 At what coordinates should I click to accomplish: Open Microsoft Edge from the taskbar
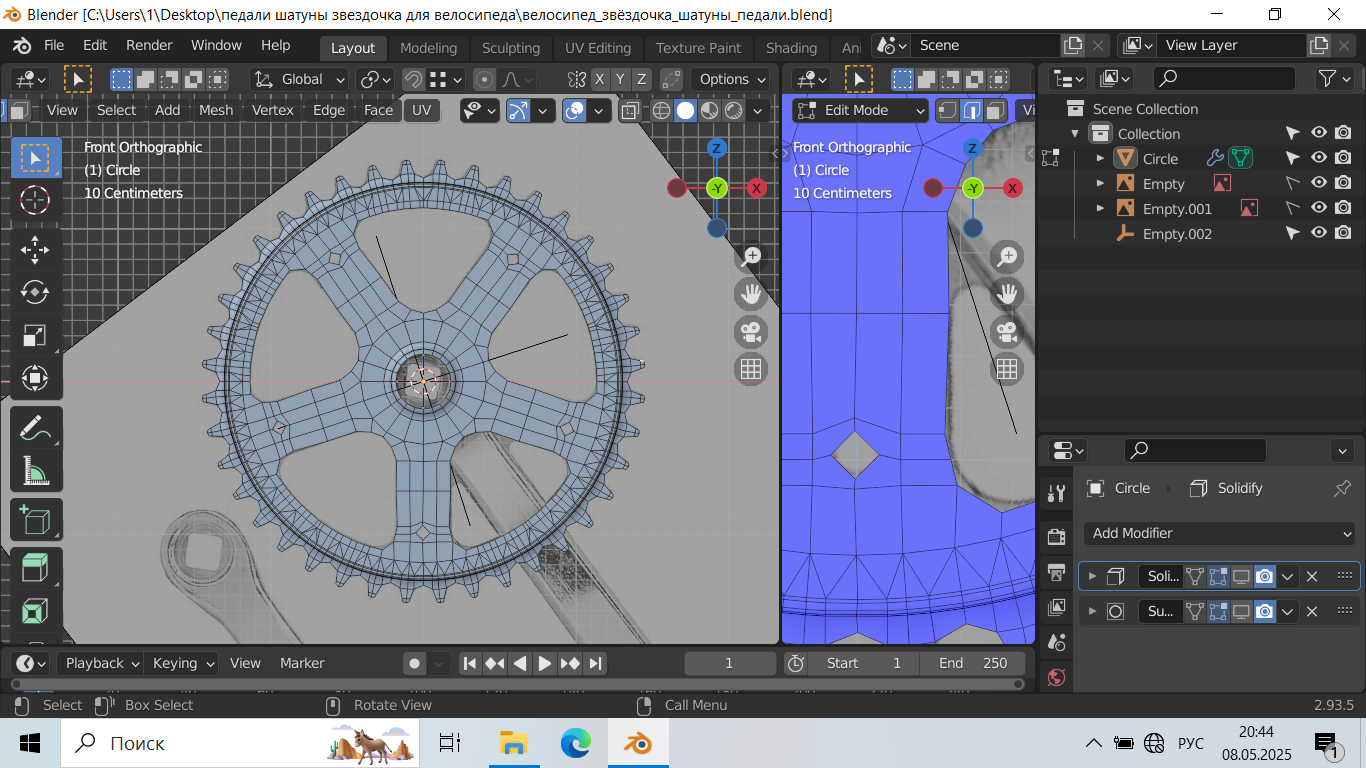(575, 743)
